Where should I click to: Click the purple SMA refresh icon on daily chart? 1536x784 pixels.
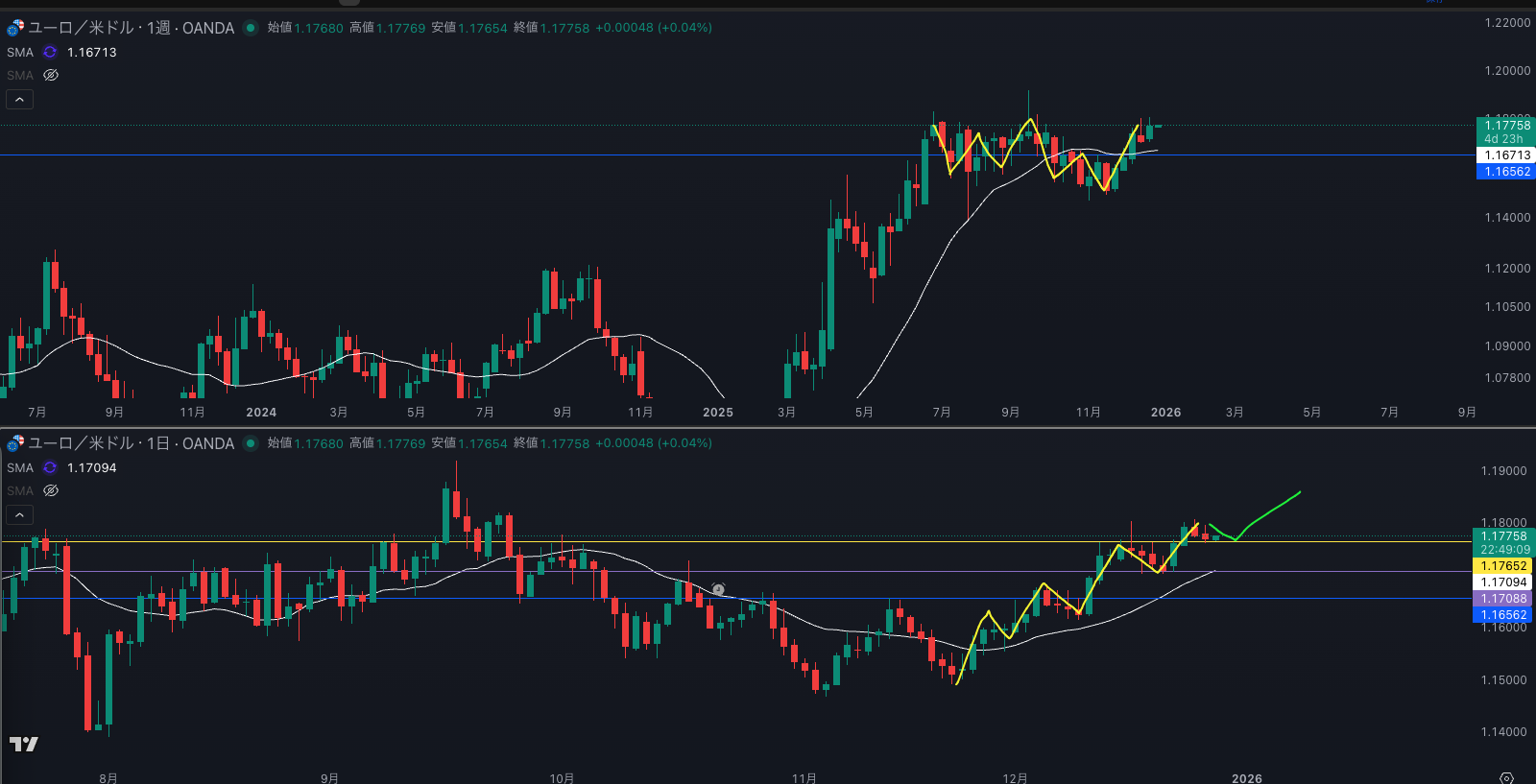point(50,467)
